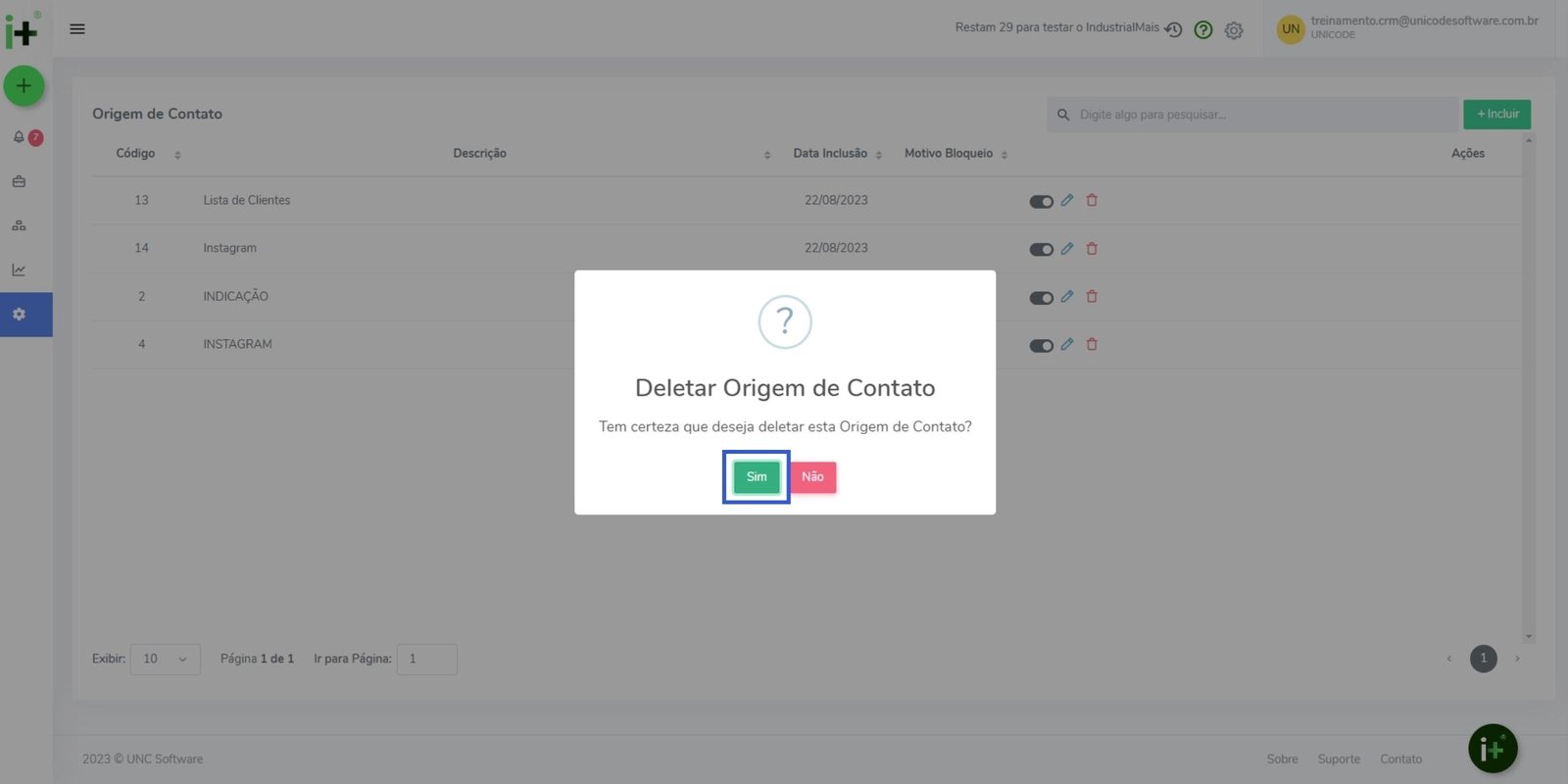Open the chart reports sidebar icon
The image size is (1568, 784).
(19, 269)
